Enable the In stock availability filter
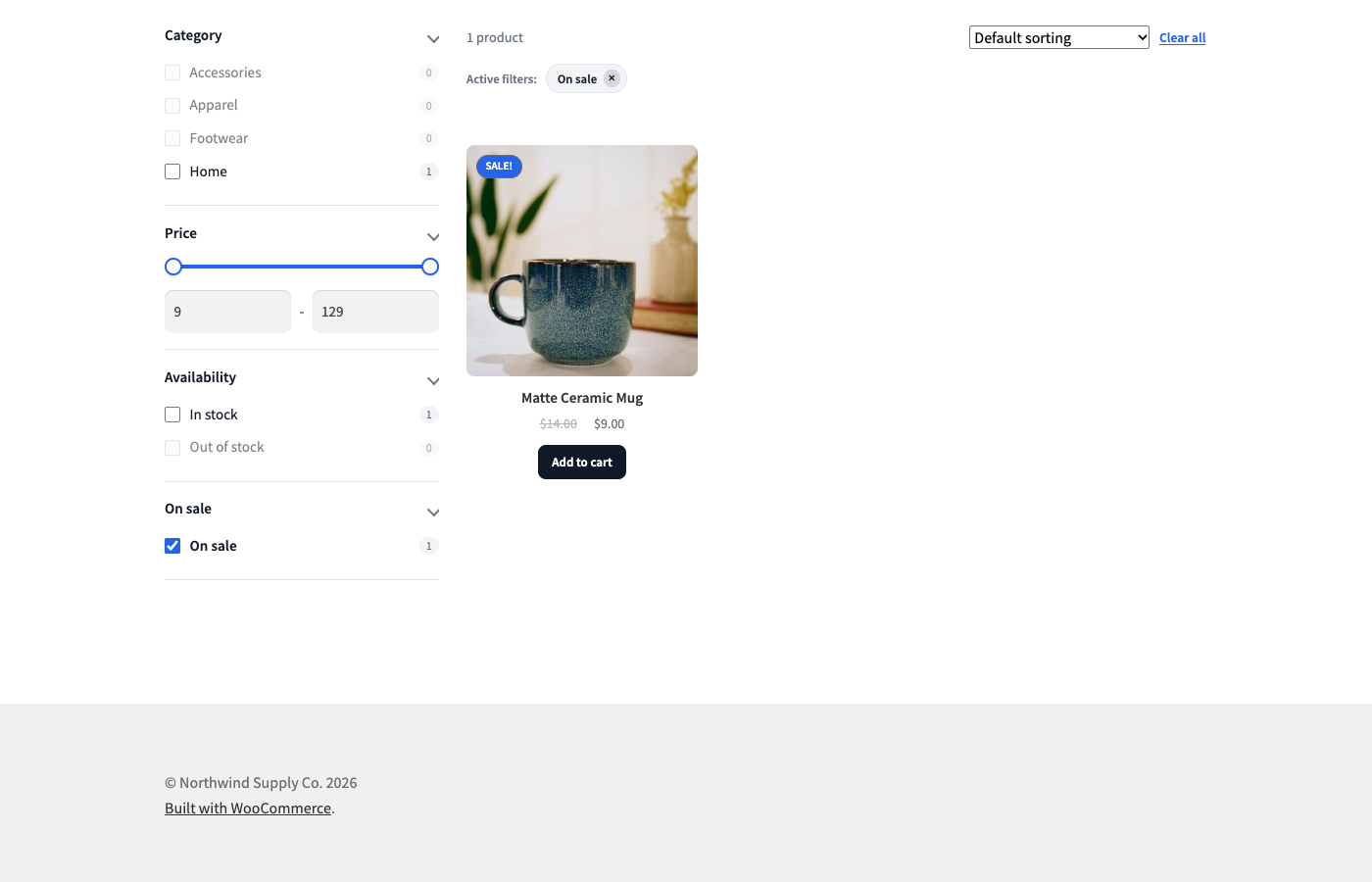 [172, 415]
